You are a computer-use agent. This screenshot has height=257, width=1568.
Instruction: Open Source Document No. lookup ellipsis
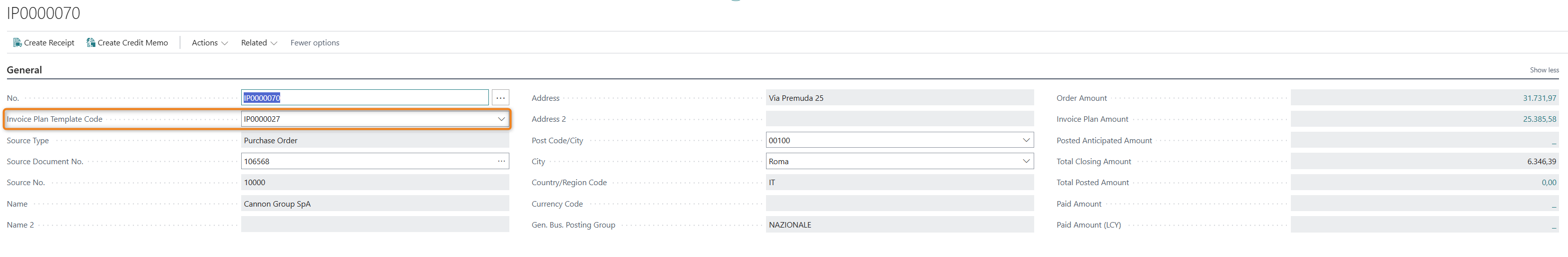[x=501, y=161]
